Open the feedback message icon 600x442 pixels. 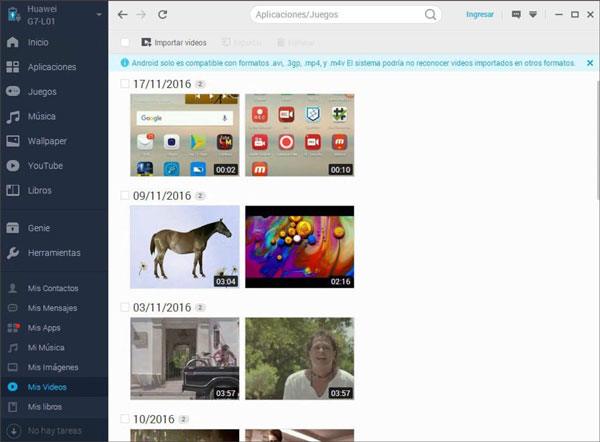coord(516,15)
